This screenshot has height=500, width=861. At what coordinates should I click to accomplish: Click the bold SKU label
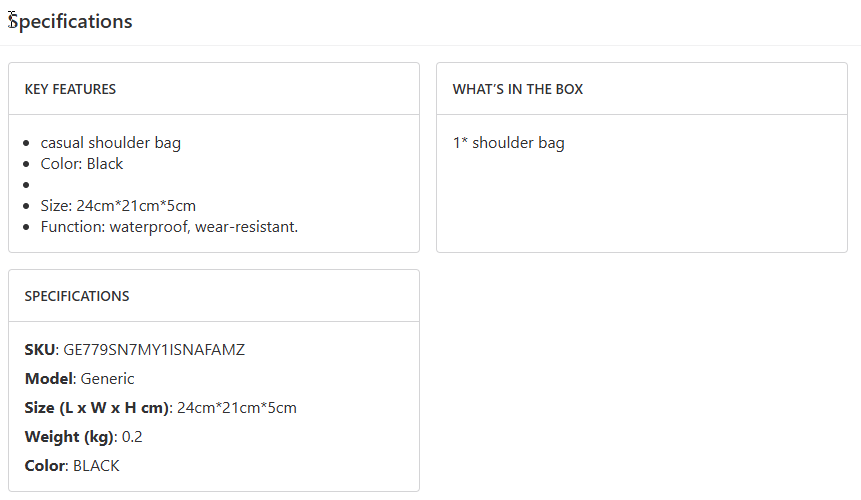40,350
